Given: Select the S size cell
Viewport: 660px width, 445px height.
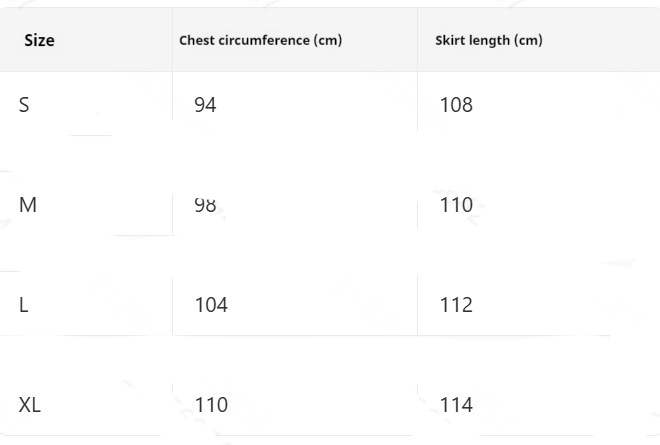Looking at the screenshot, I should (24, 105).
